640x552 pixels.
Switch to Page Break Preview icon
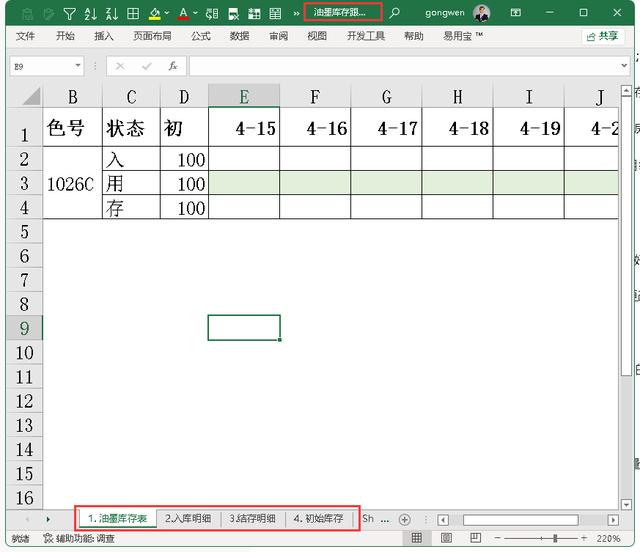coord(476,538)
